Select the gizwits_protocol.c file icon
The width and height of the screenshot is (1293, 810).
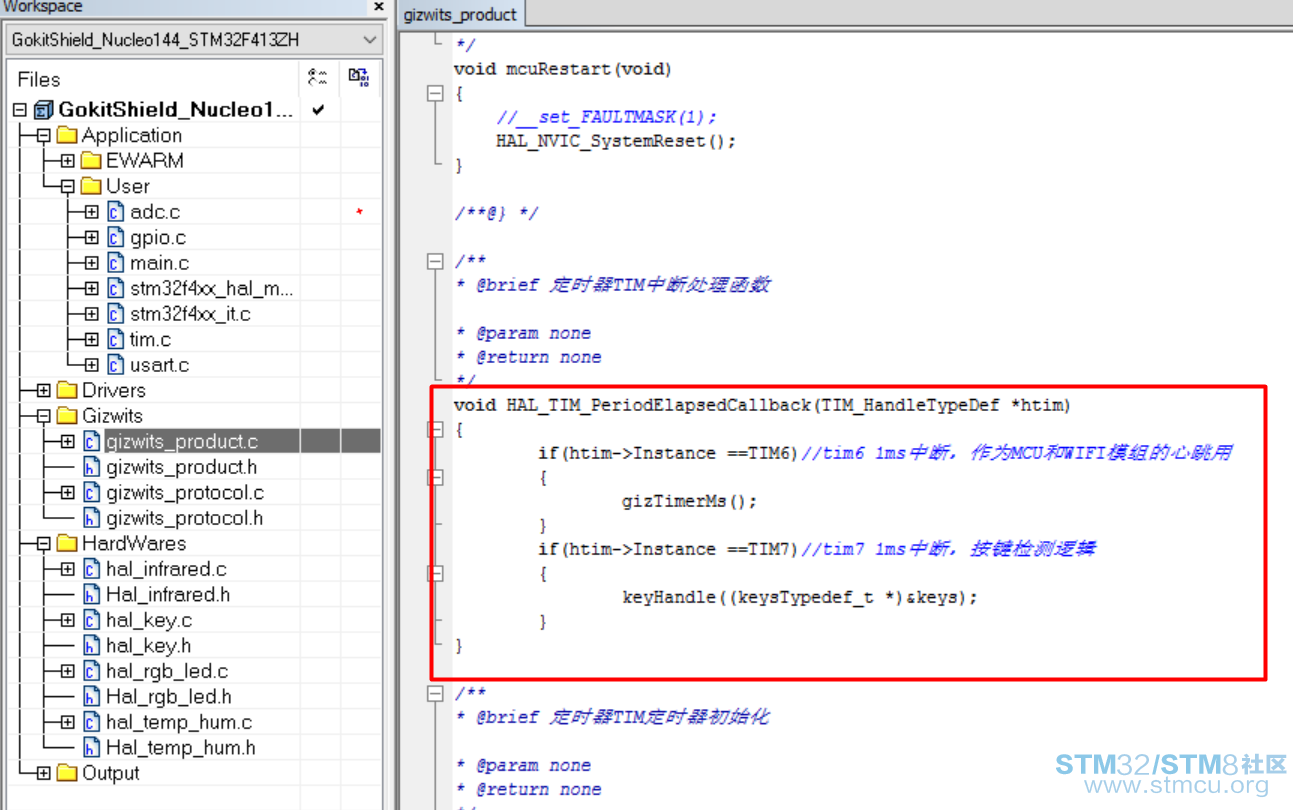(91, 492)
